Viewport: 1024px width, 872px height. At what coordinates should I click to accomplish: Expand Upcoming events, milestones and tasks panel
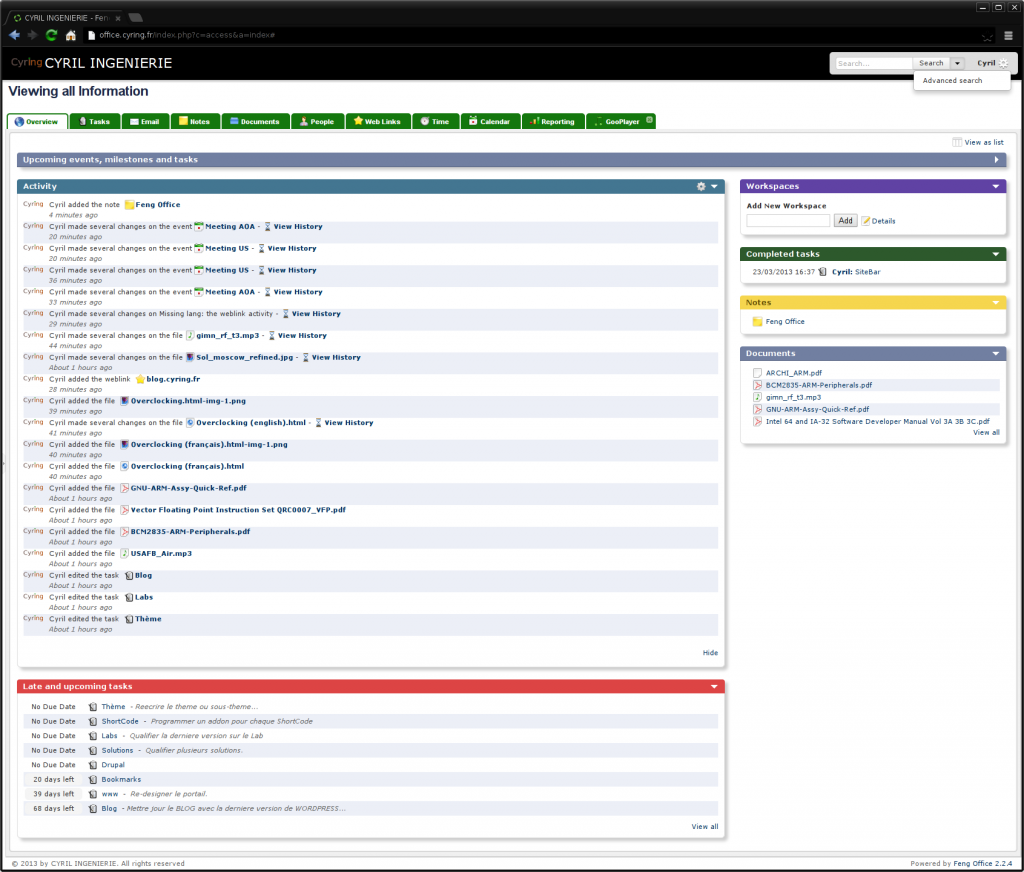coord(996,160)
